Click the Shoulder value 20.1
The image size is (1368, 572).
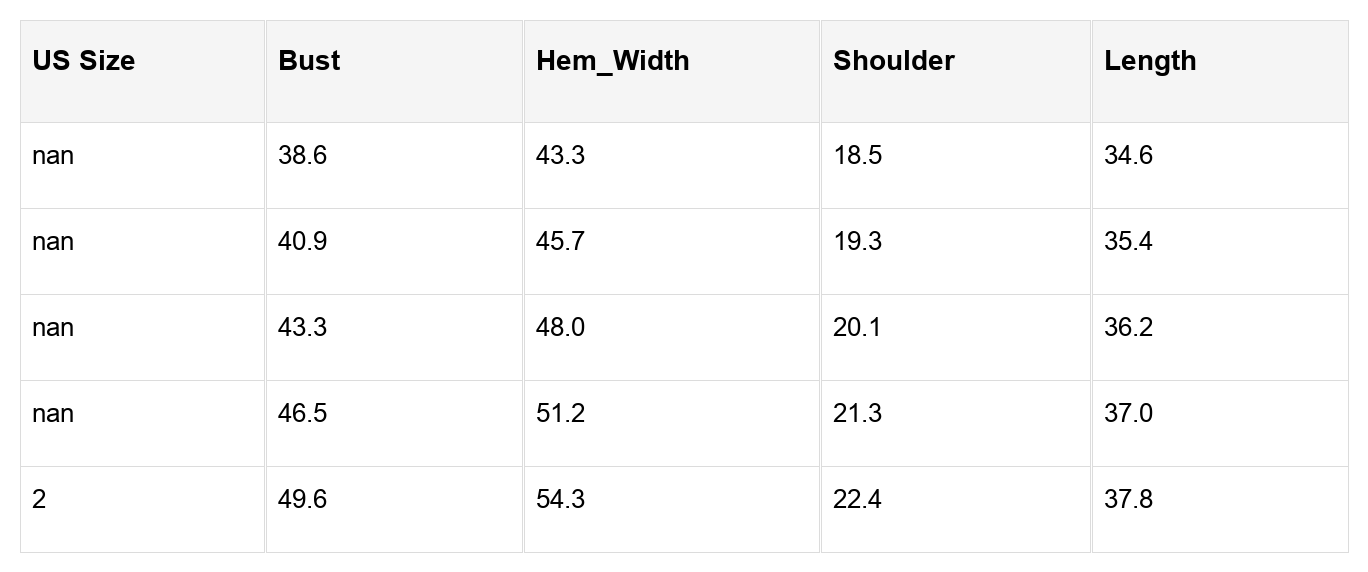857,328
